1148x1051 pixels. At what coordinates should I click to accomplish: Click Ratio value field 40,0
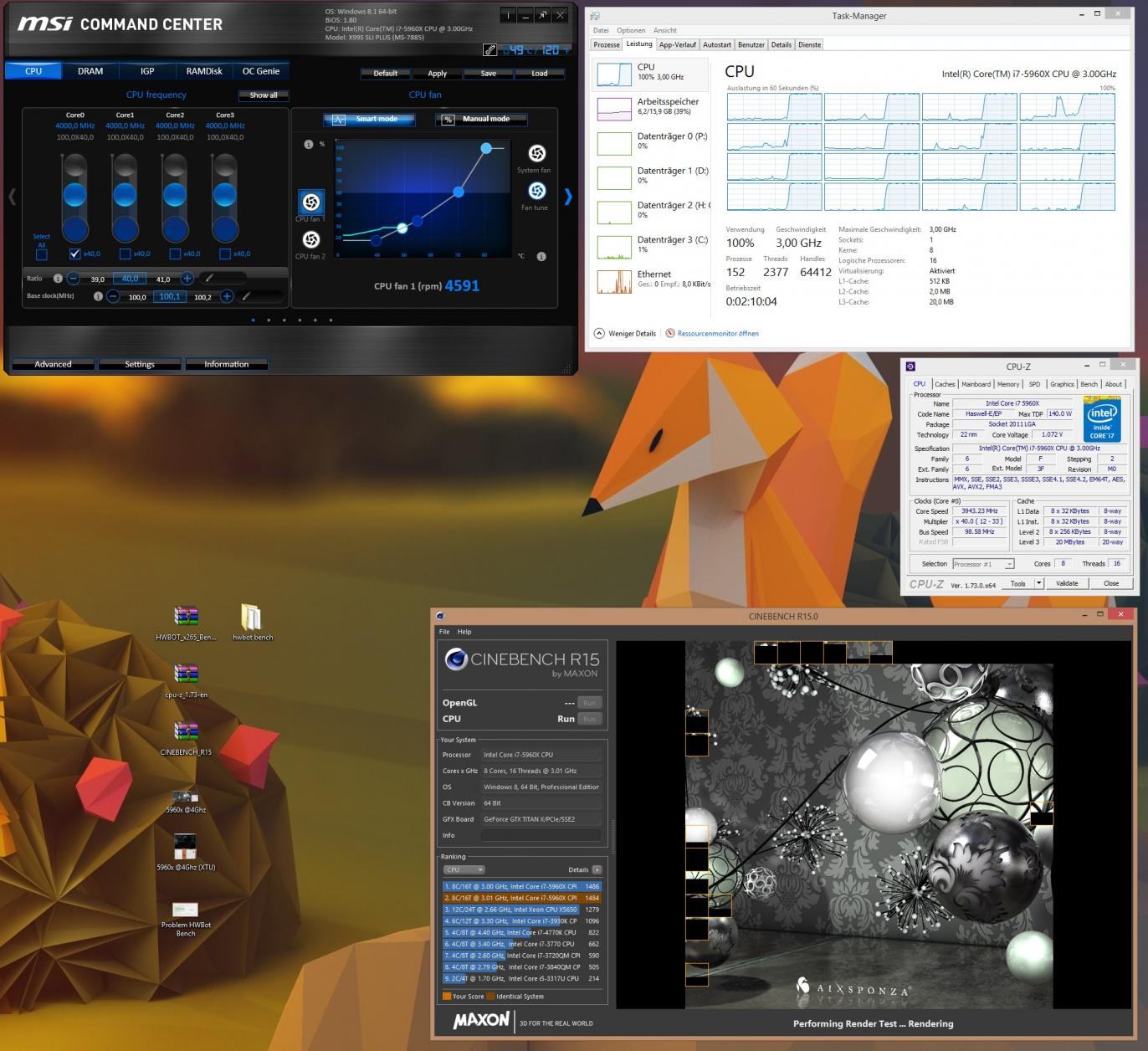130,279
